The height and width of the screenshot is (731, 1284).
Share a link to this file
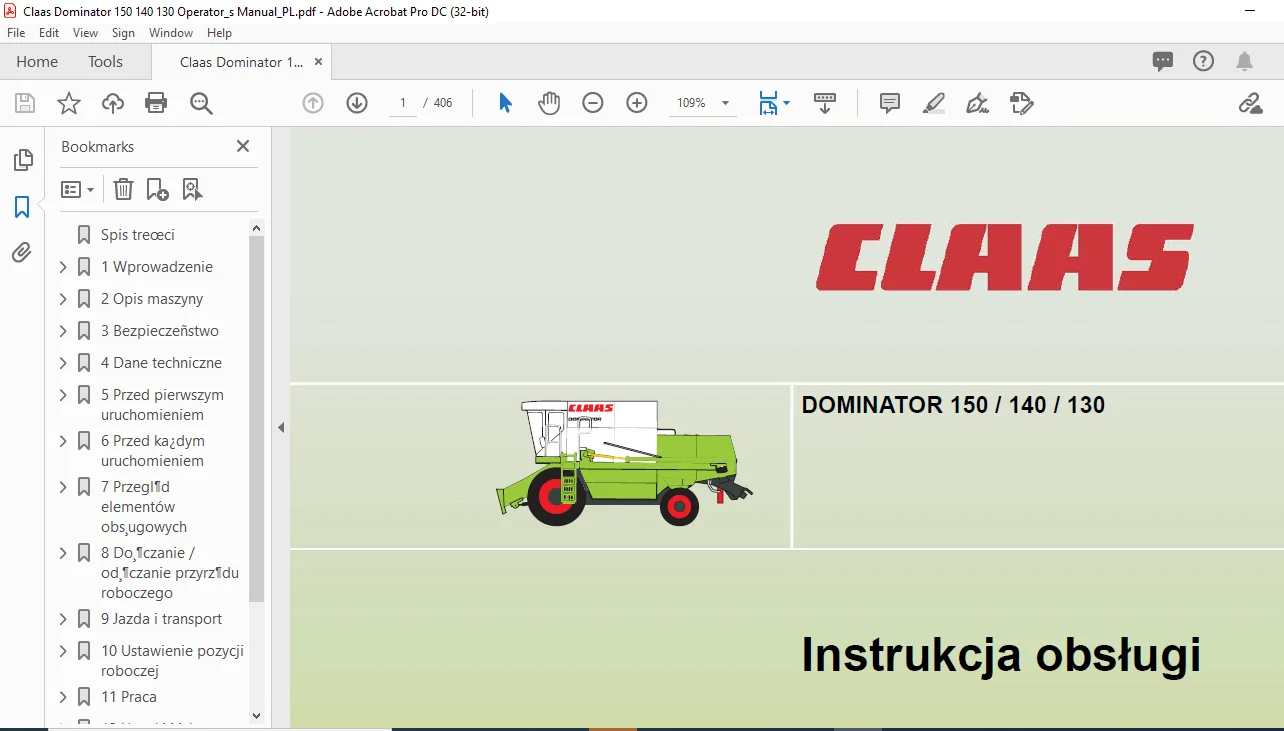pos(1250,103)
